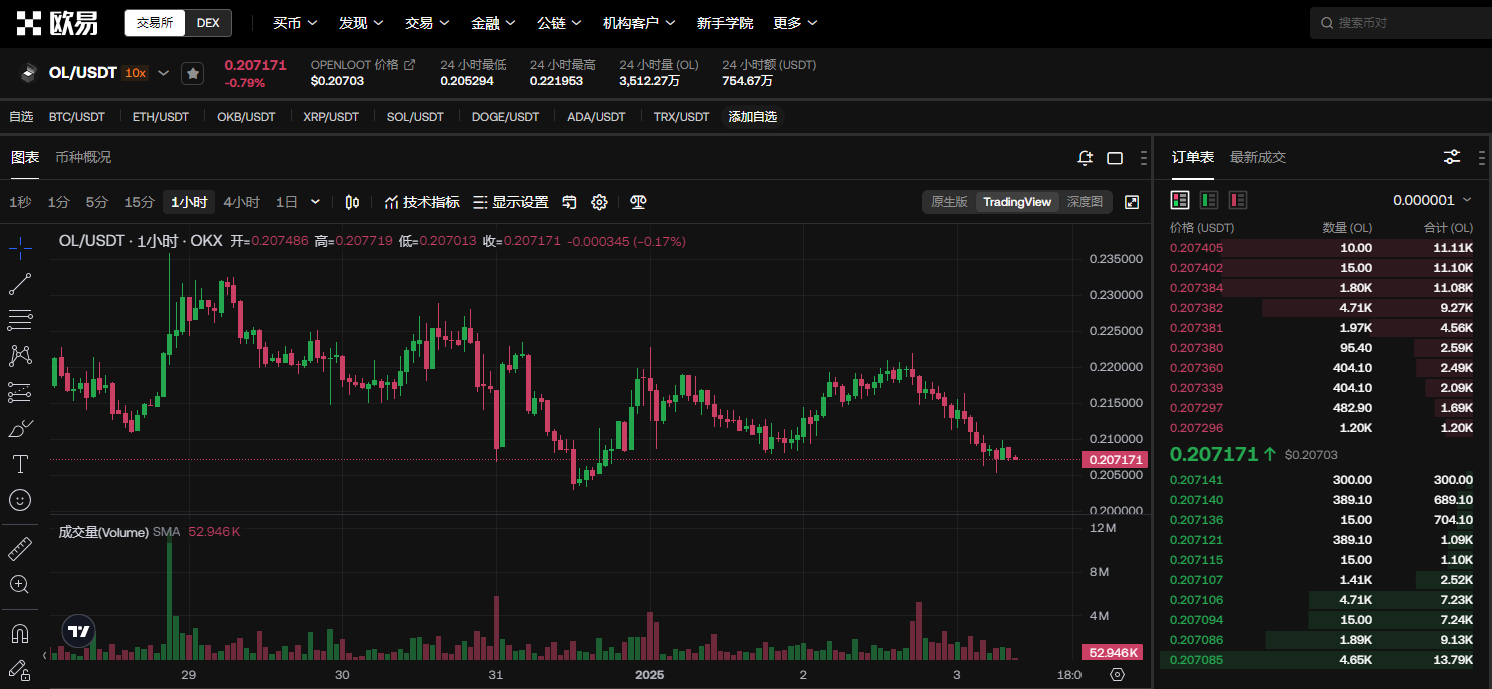
Task: Open the order book precision 0.000001 dropdown
Action: pyautogui.click(x=1432, y=200)
